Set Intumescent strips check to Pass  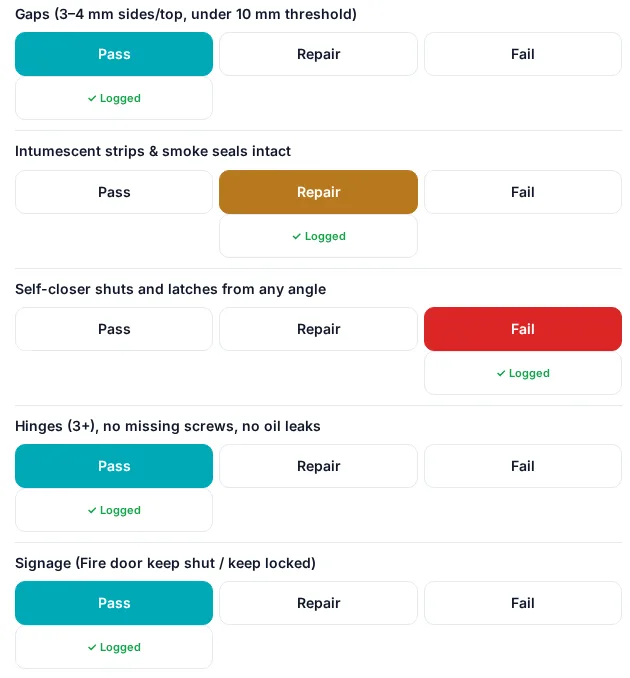[114, 192]
